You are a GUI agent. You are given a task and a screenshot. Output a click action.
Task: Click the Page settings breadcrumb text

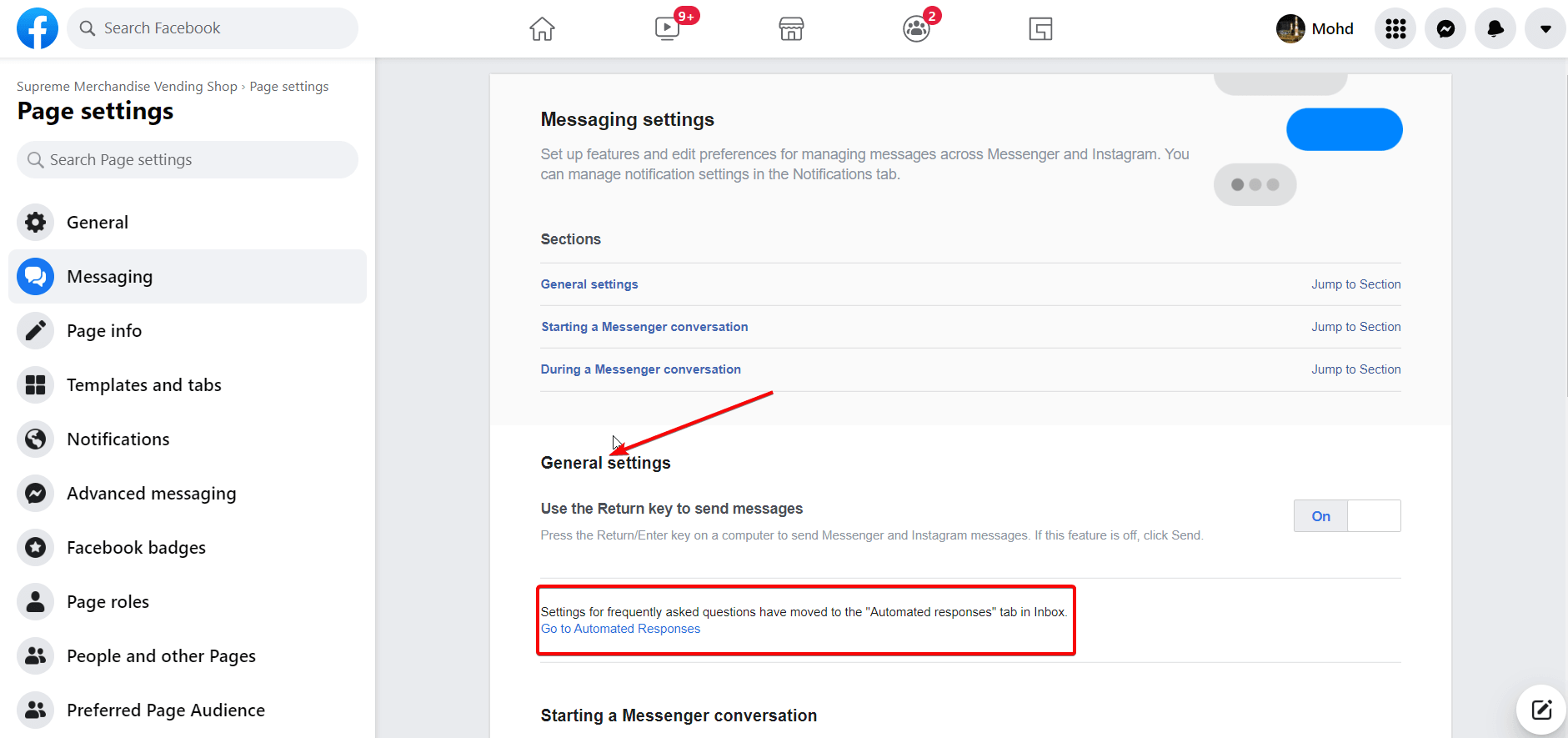pyautogui.click(x=289, y=87)
